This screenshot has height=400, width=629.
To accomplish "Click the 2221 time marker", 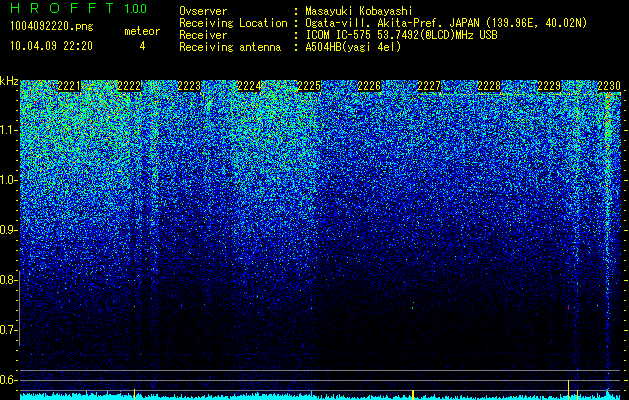I will point(69,86).
